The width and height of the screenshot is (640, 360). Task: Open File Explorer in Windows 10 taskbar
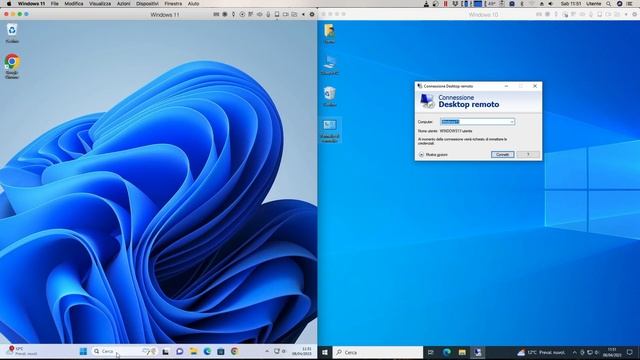click(462, 352)
